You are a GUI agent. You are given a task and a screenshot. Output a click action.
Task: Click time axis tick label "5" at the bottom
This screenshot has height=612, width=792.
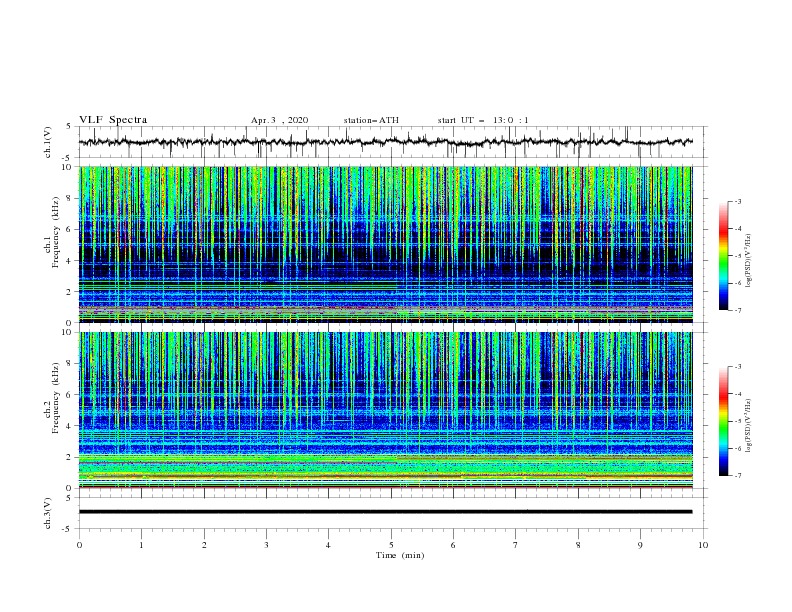click(391, 545)
